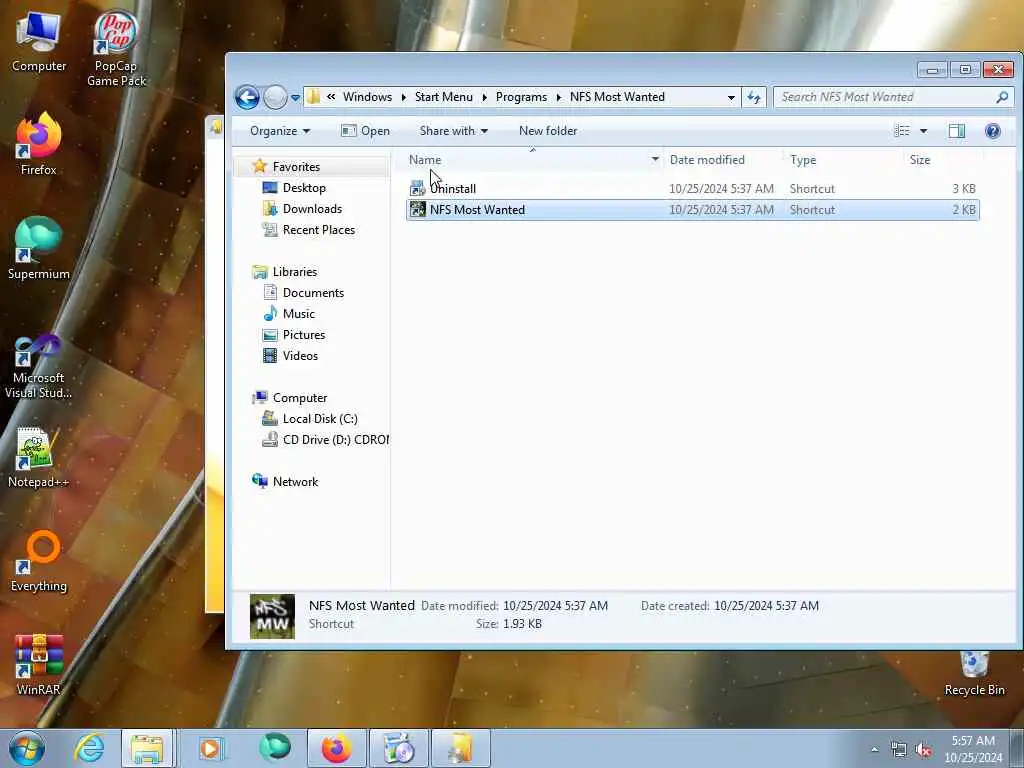
Task: Click the Explorer Forward arrow button
Action: click(275, 98)
